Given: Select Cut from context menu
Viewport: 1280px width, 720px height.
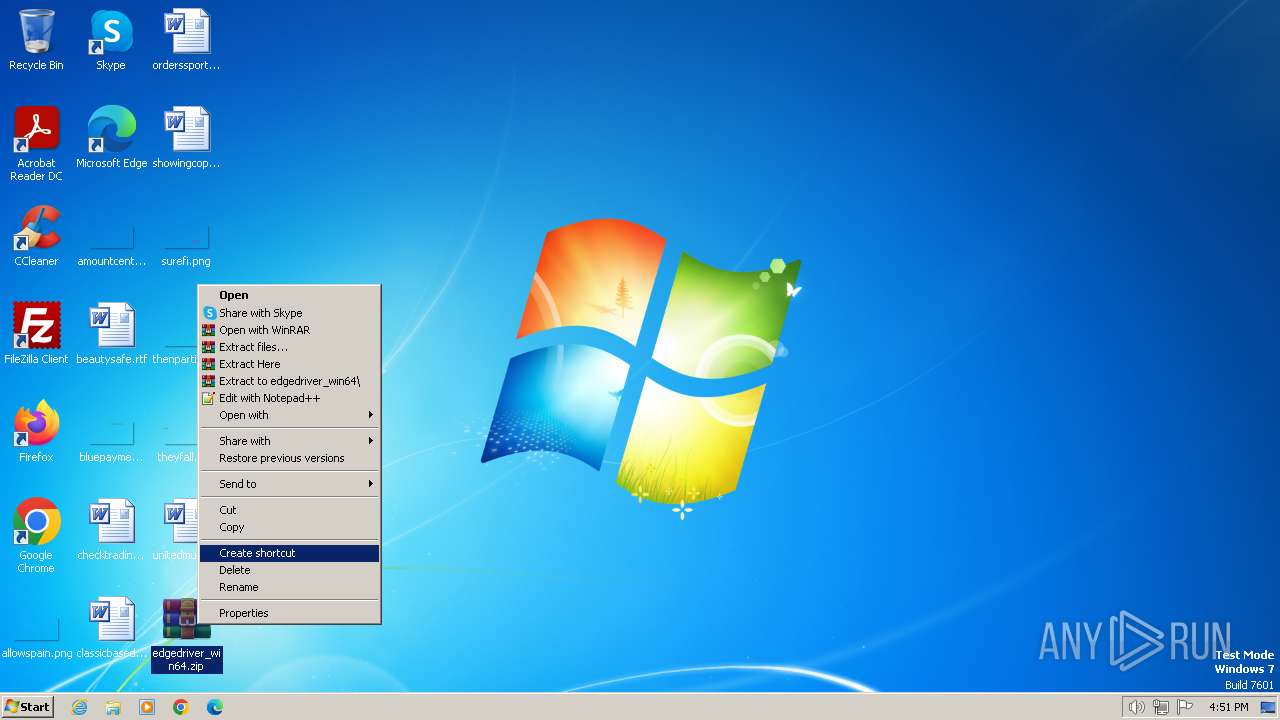Looking at the screenshot, I should tap(289, 510).
